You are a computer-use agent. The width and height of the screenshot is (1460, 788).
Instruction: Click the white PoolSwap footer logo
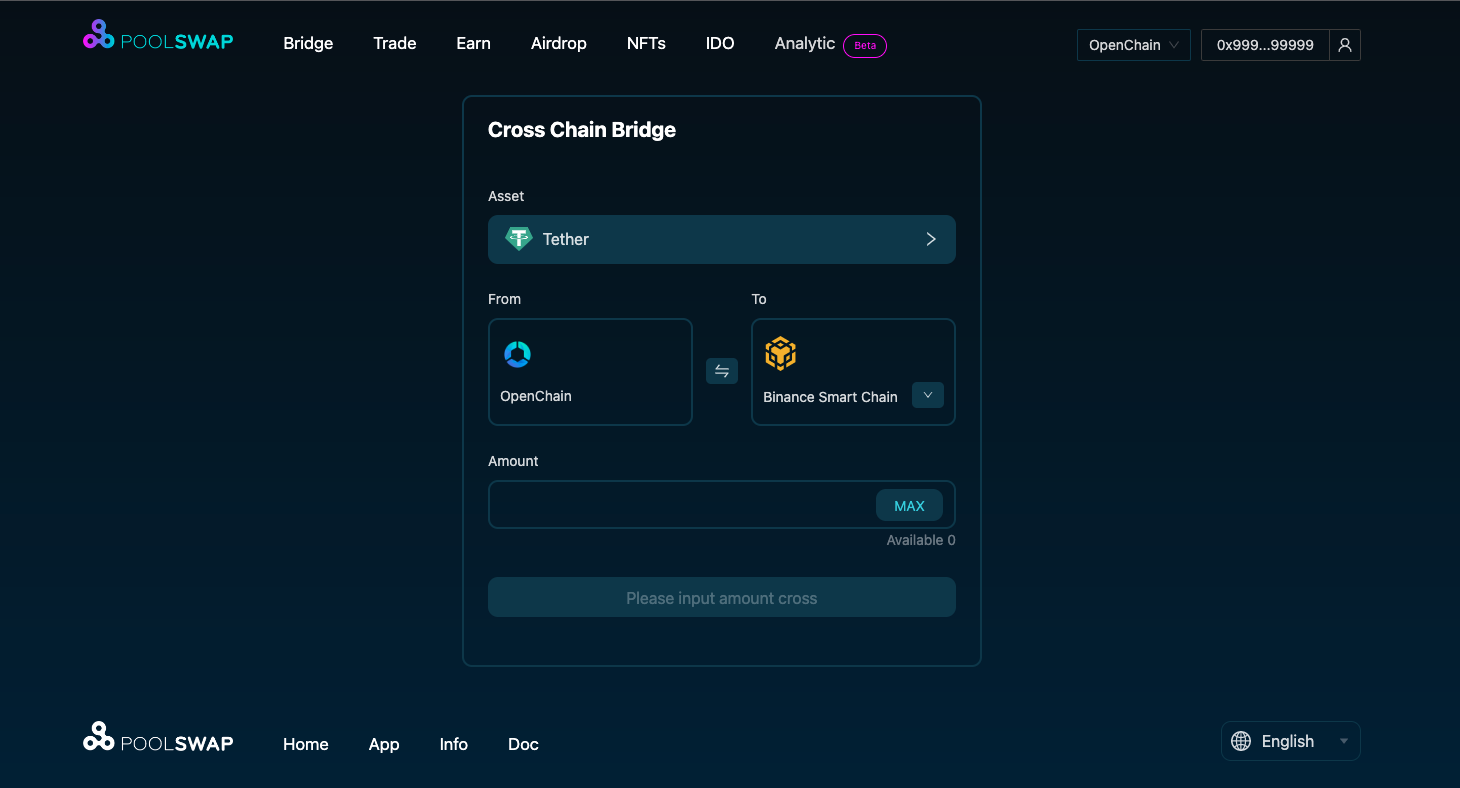[x=158, y=737]
